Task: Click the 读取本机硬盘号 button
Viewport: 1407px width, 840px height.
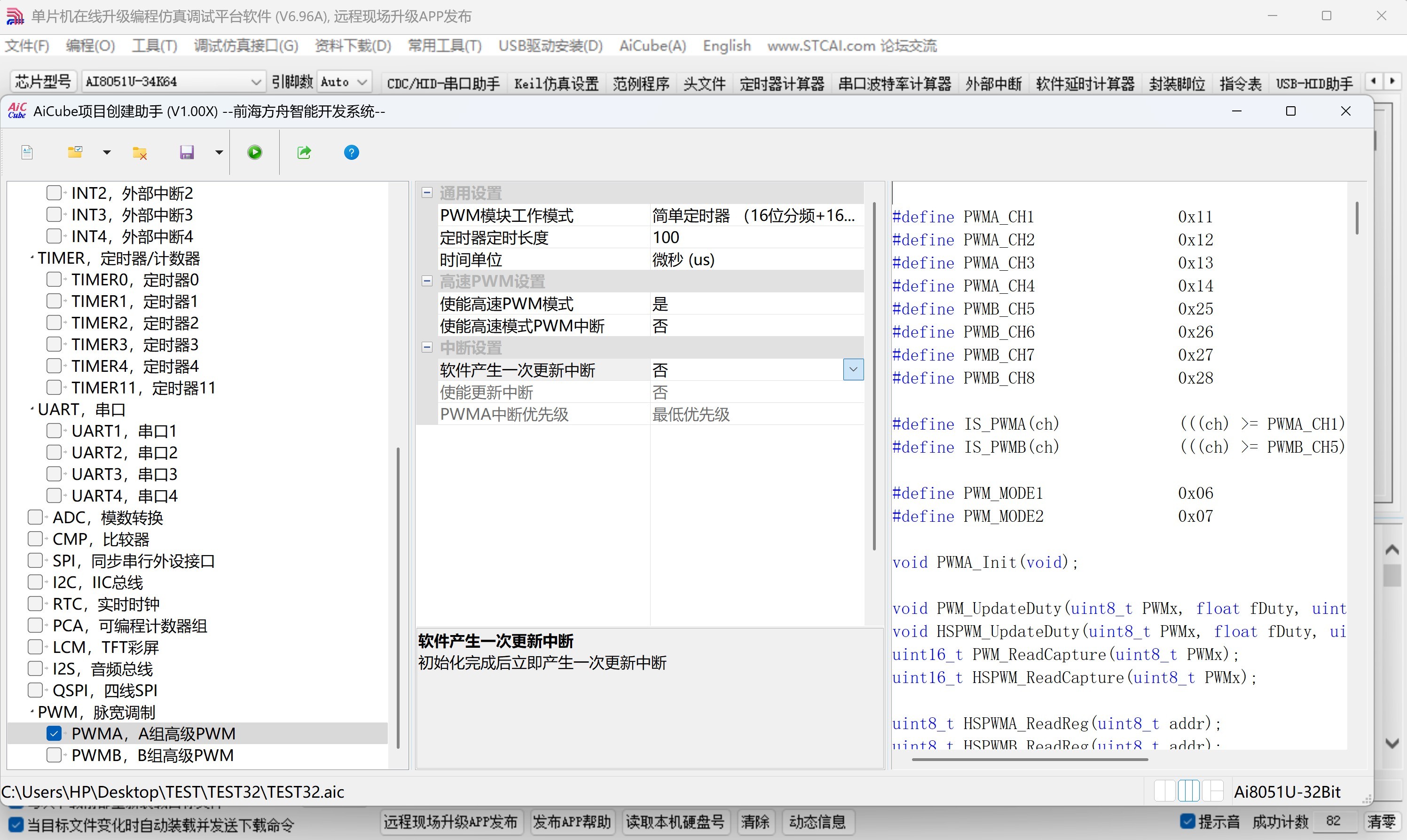Action: point(675,822)
